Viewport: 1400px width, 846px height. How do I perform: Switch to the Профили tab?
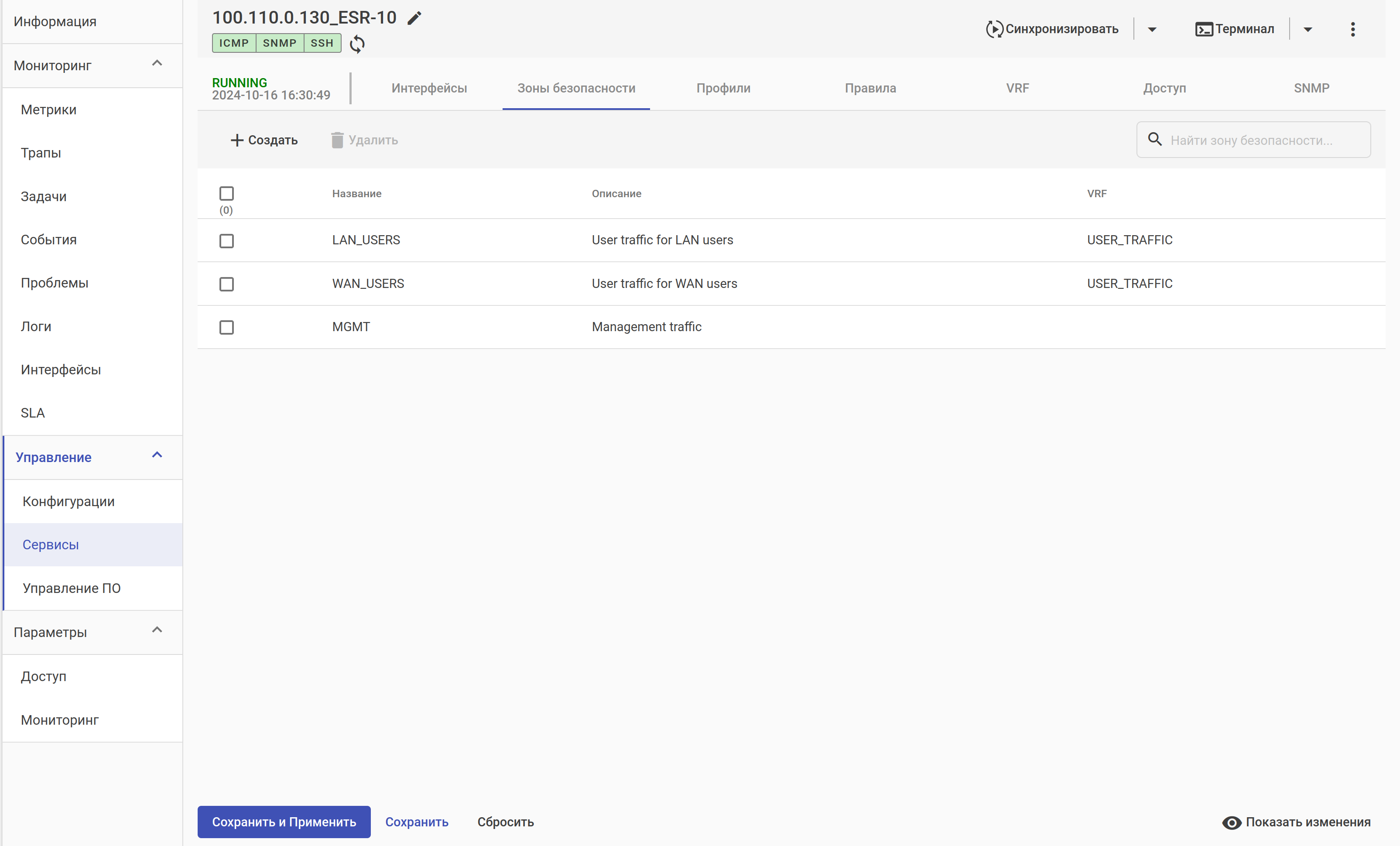(x=723, y=88)
